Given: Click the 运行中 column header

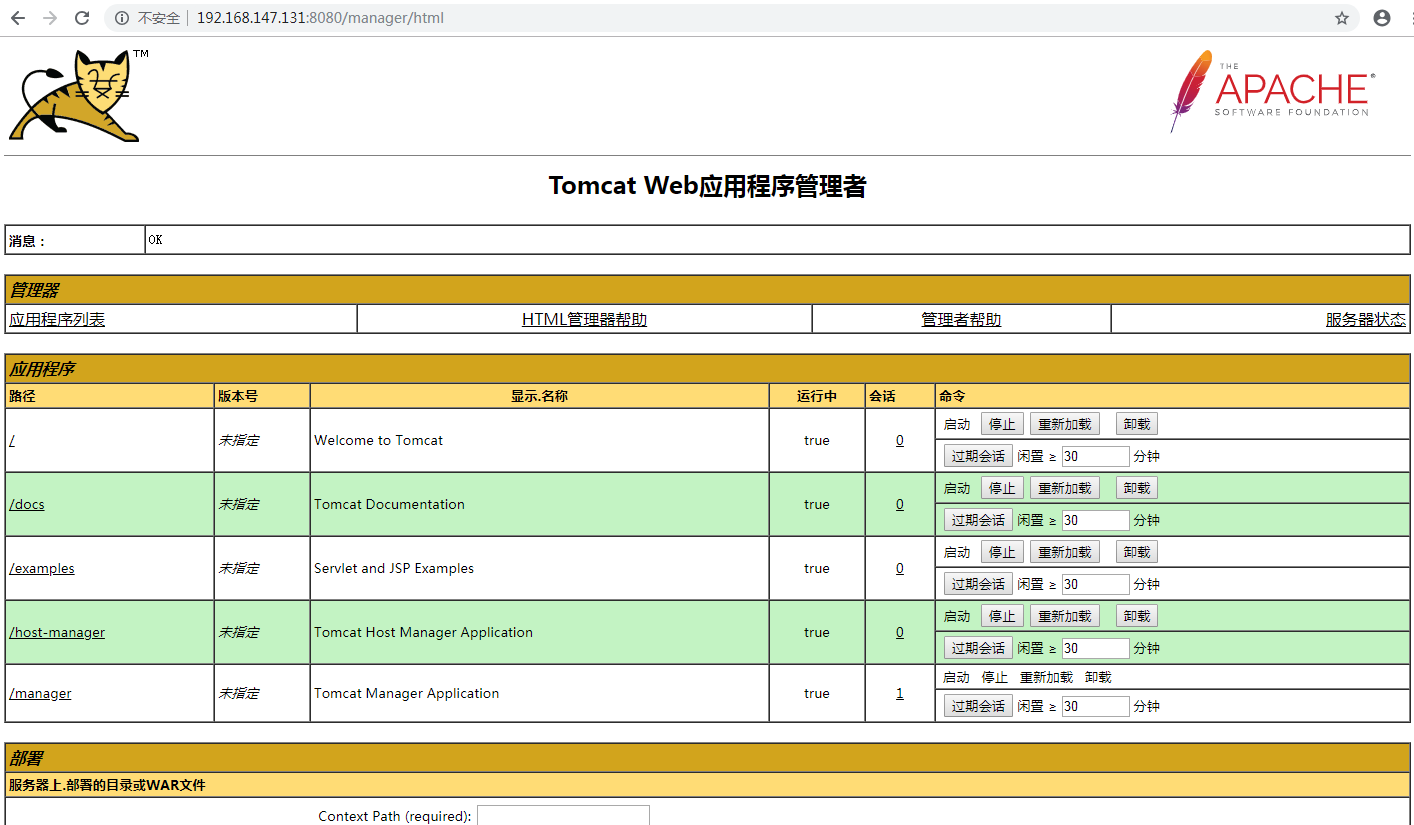Looking at the screenshot, I should (817, 396).
